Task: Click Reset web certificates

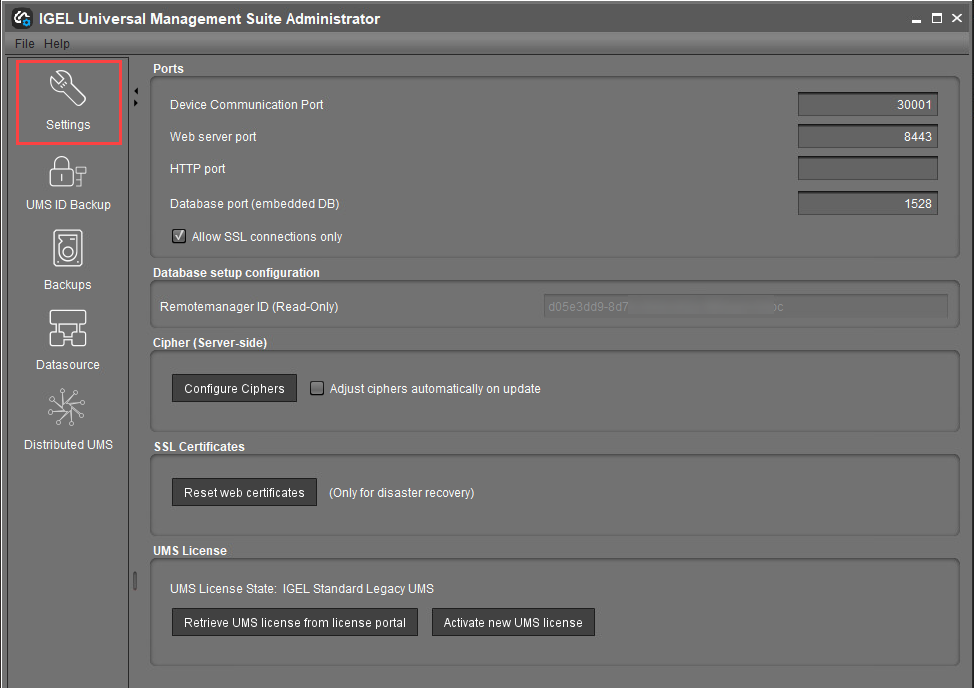Action: click(x=244, y=491)
